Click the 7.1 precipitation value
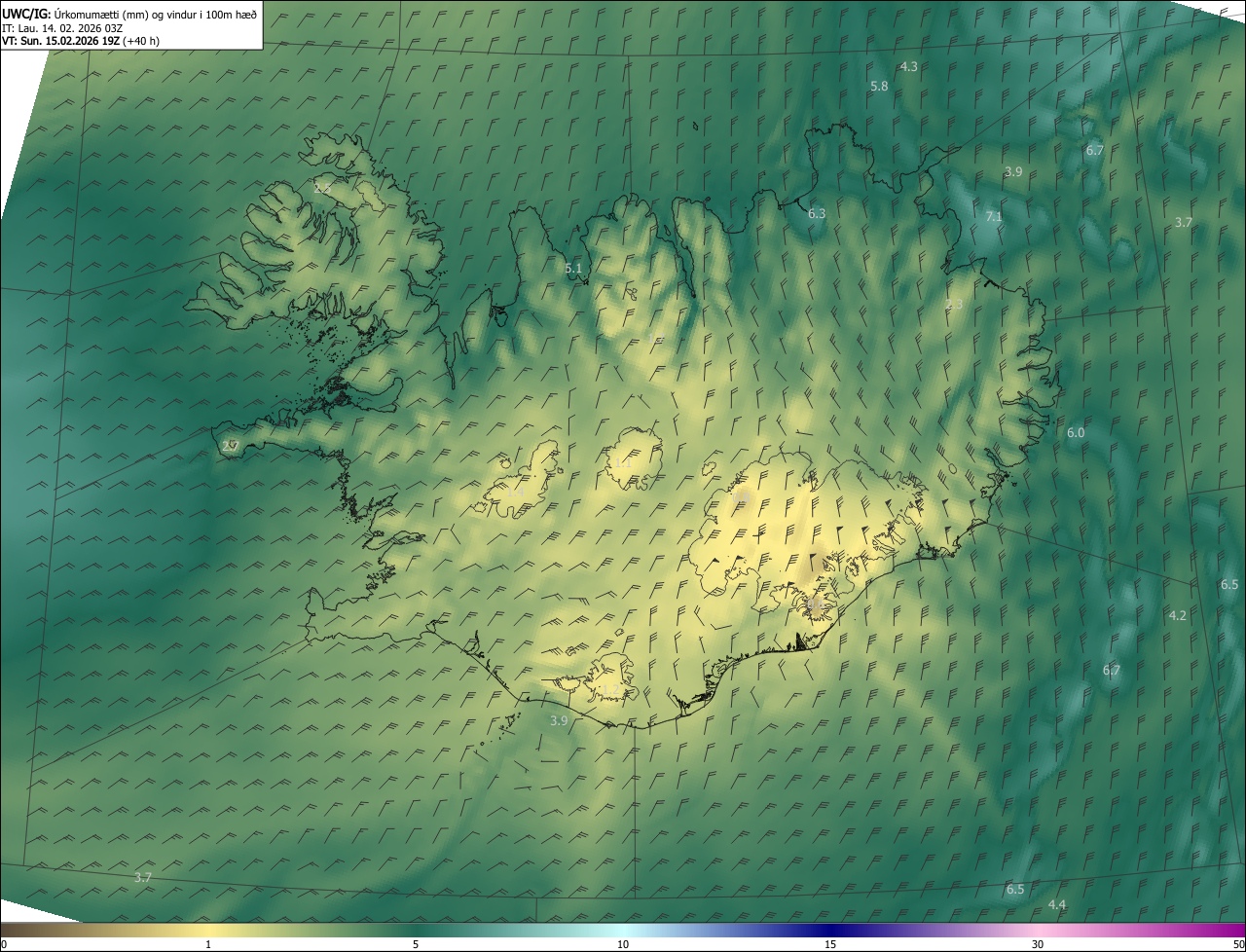 [994, 217]
